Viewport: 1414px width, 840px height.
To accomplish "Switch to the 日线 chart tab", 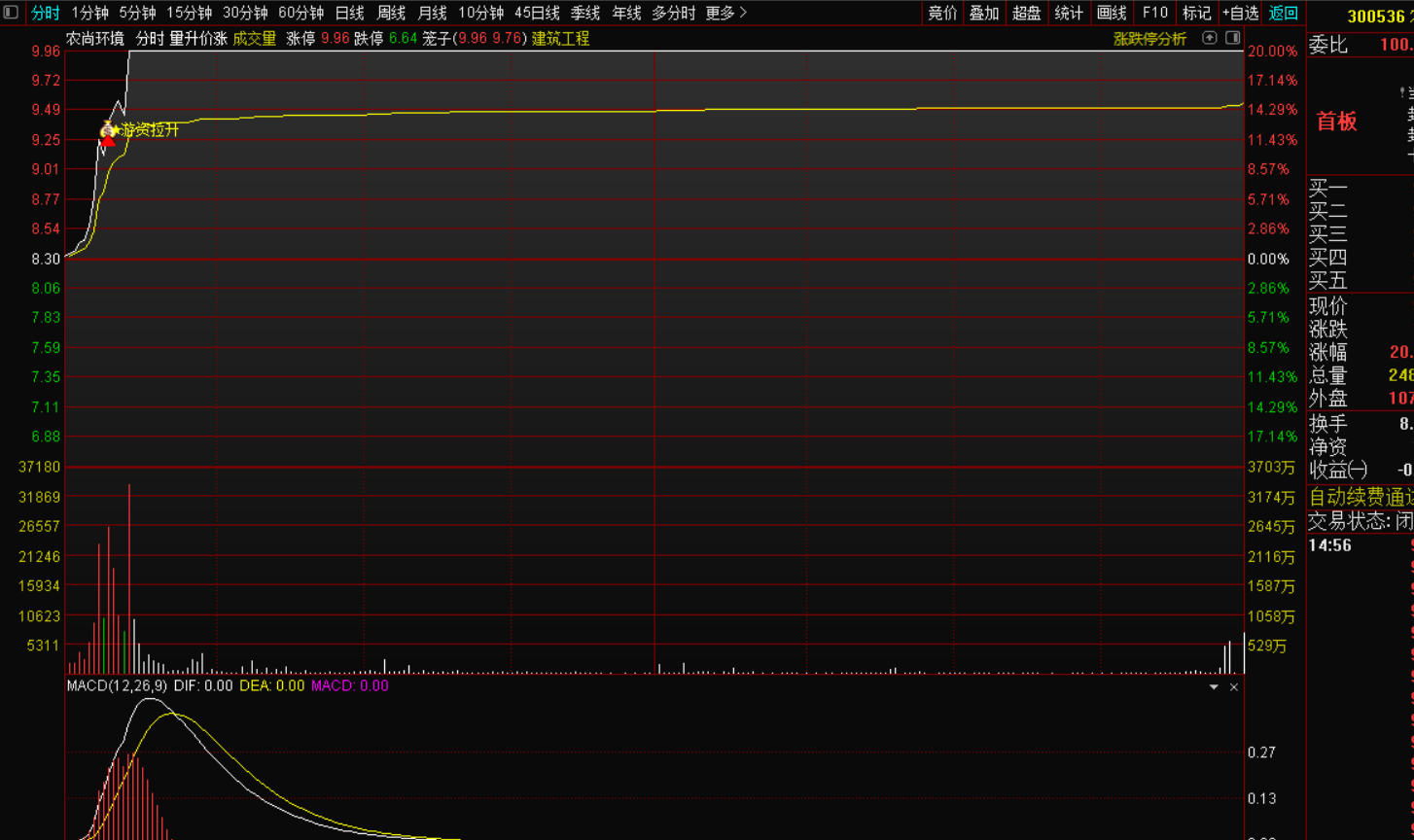I will (x=349, y=13).
